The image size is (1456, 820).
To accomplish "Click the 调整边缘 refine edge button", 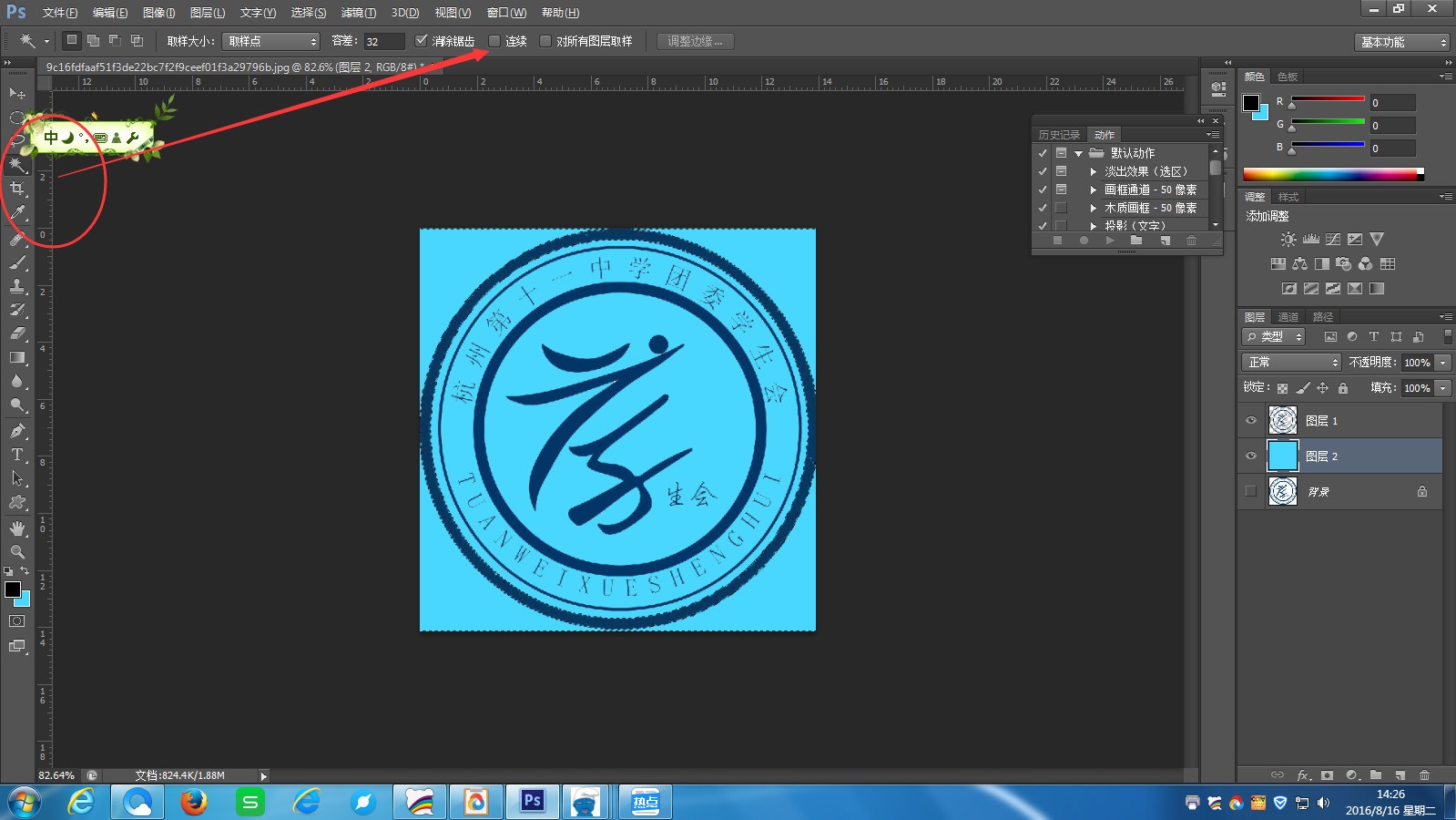I will pyautogui.click(x=695, y=41).
